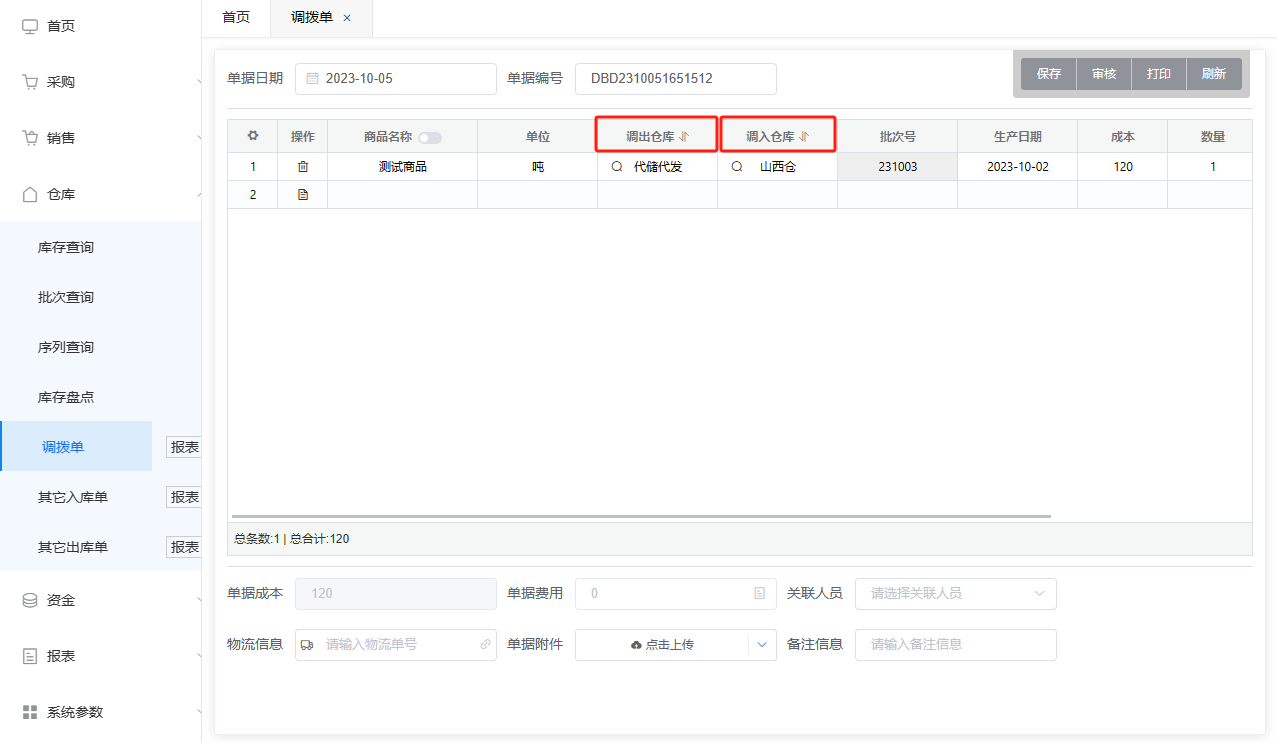Screen dimensions: 1277x743
Task: Click the 审核 button
Action: point(1103,74)
